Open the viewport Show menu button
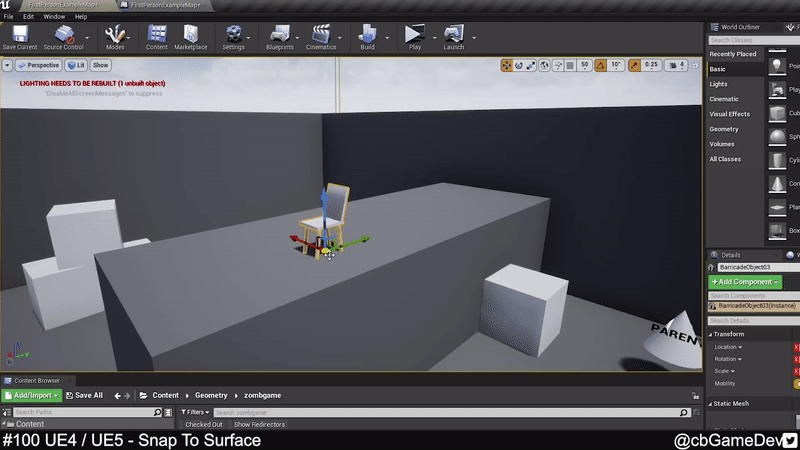 coord(101,65)
